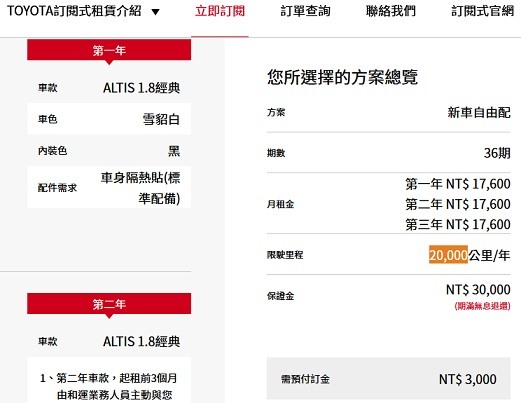Click the 第一年 red header
Viewport: 521px width, 403px height.
(109, 50)
